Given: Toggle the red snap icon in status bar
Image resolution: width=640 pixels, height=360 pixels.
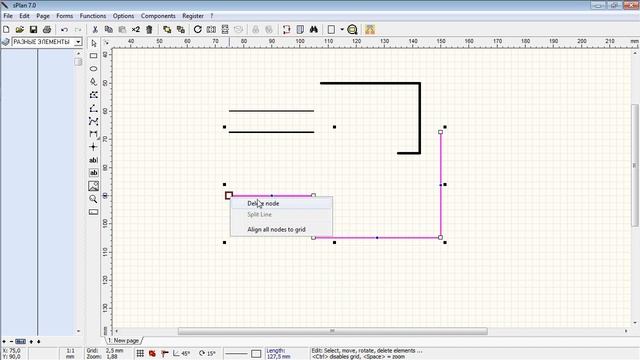Looking at the screenshot, I should 152,353.
